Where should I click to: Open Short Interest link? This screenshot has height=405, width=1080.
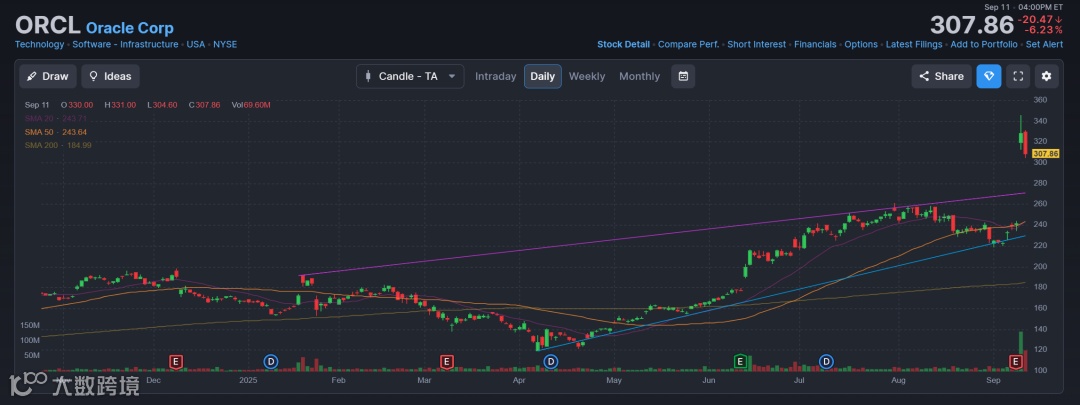[756, 44]
